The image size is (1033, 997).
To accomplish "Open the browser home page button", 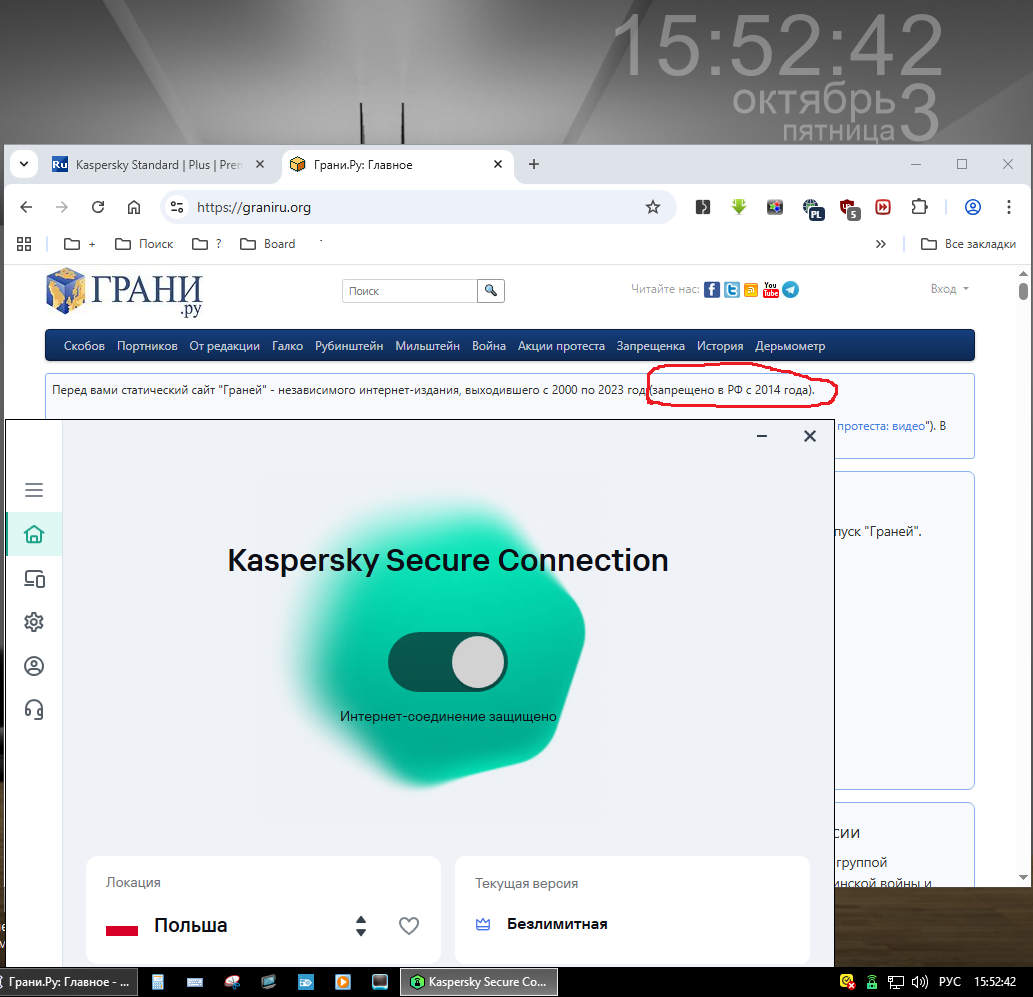I will coord(134,207).
